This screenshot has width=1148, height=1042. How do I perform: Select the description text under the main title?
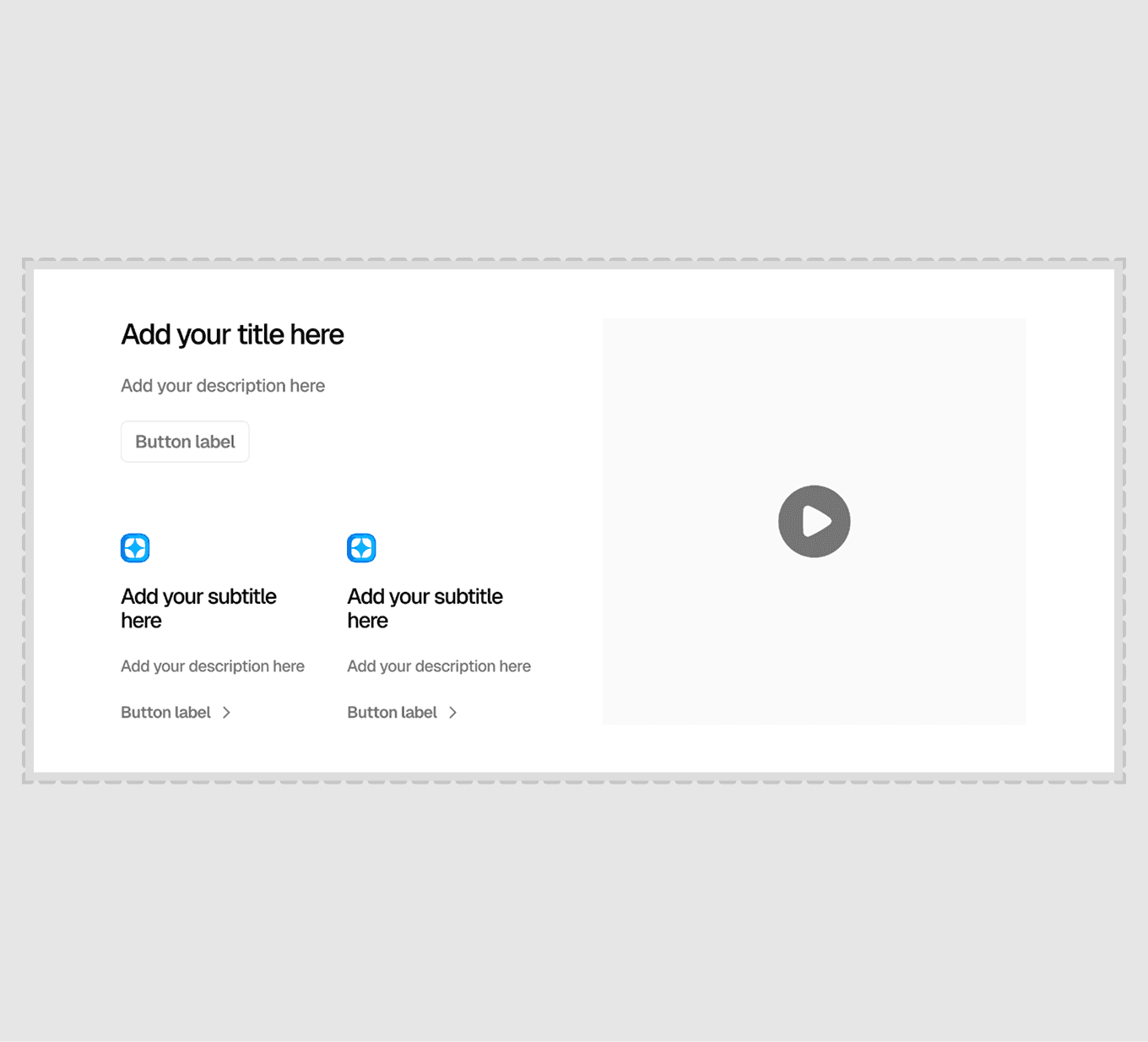223,386
